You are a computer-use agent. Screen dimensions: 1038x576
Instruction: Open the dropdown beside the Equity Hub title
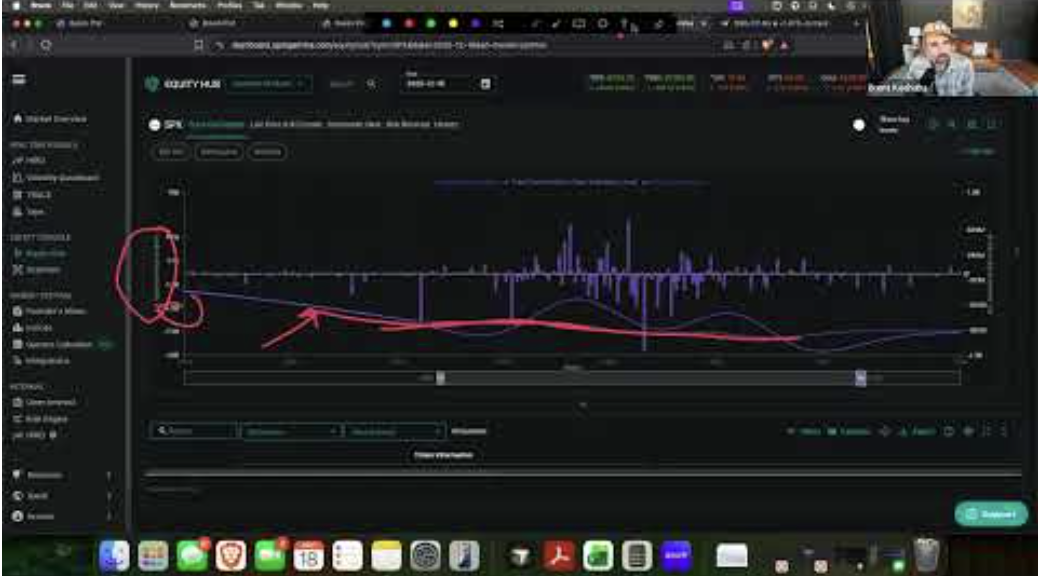[x=271, y=84]
